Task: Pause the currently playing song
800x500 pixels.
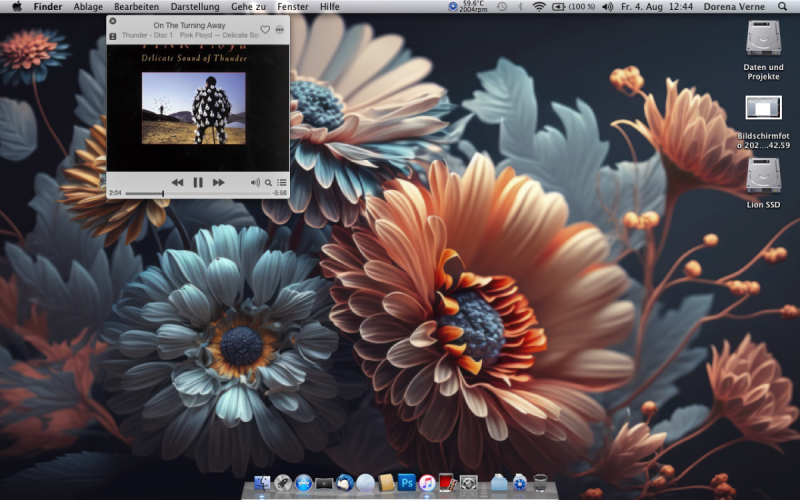Action: point(198,183)
